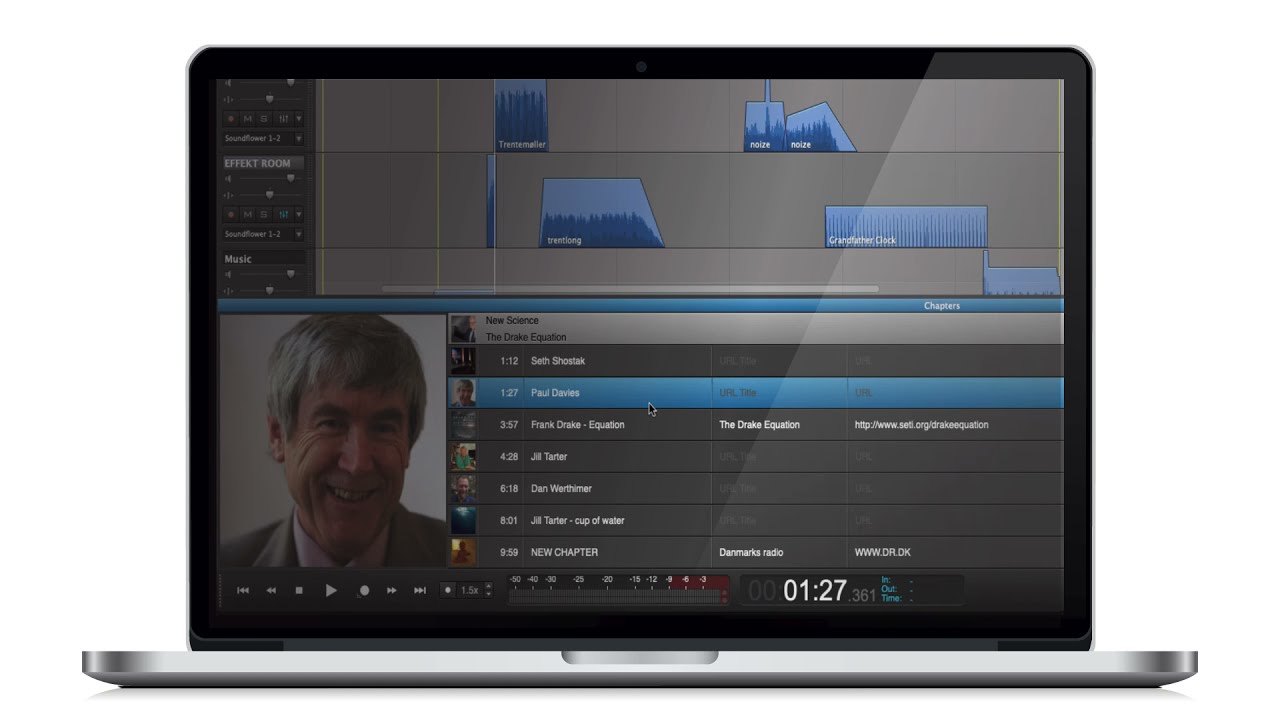Open effects mixer icon of track above EFFEKT ROOM
The width and height of the screenshot is (1280, 720).
click(283, 118)
